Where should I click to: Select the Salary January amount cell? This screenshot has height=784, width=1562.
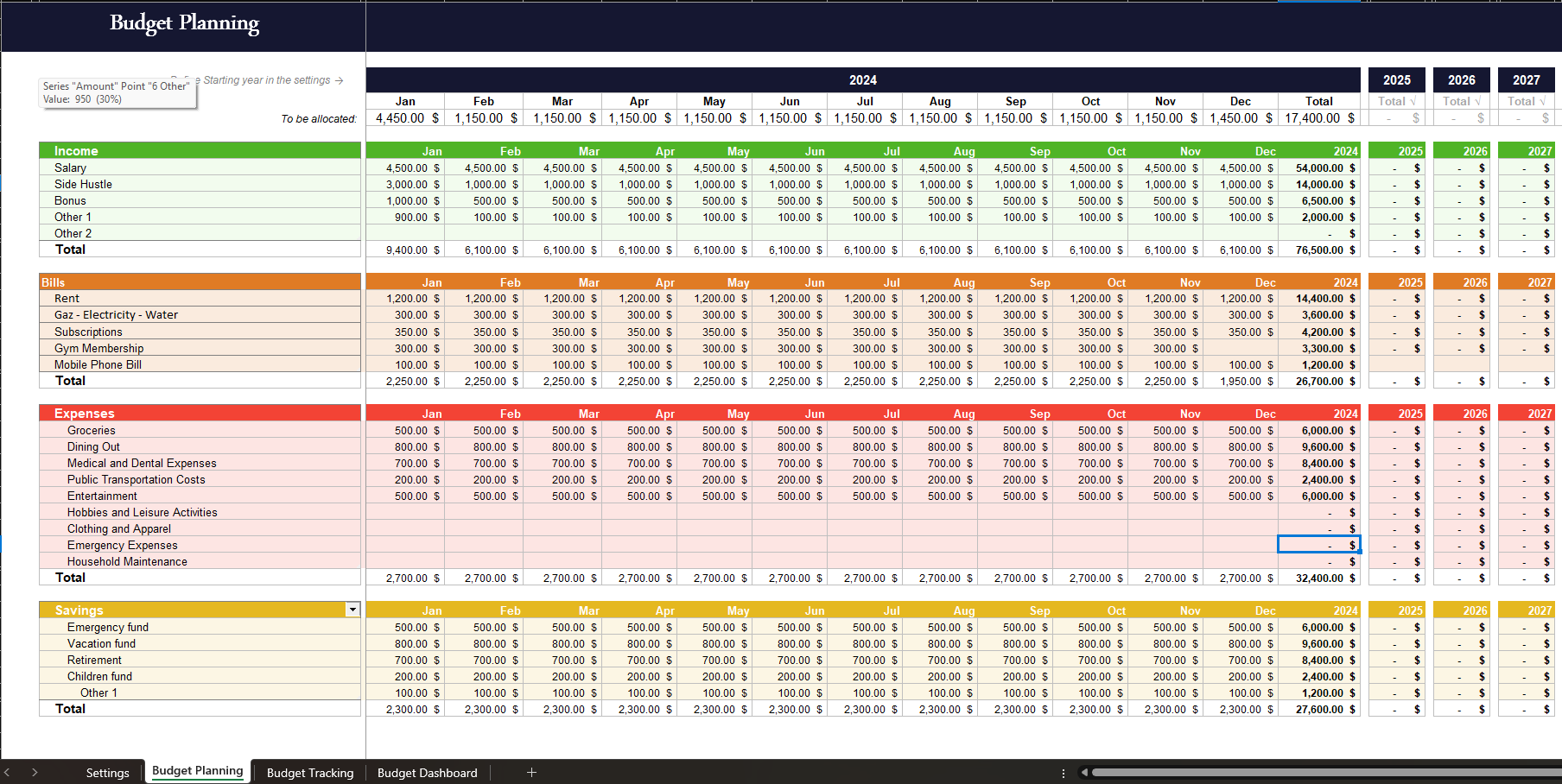click(x=406, y=167)
